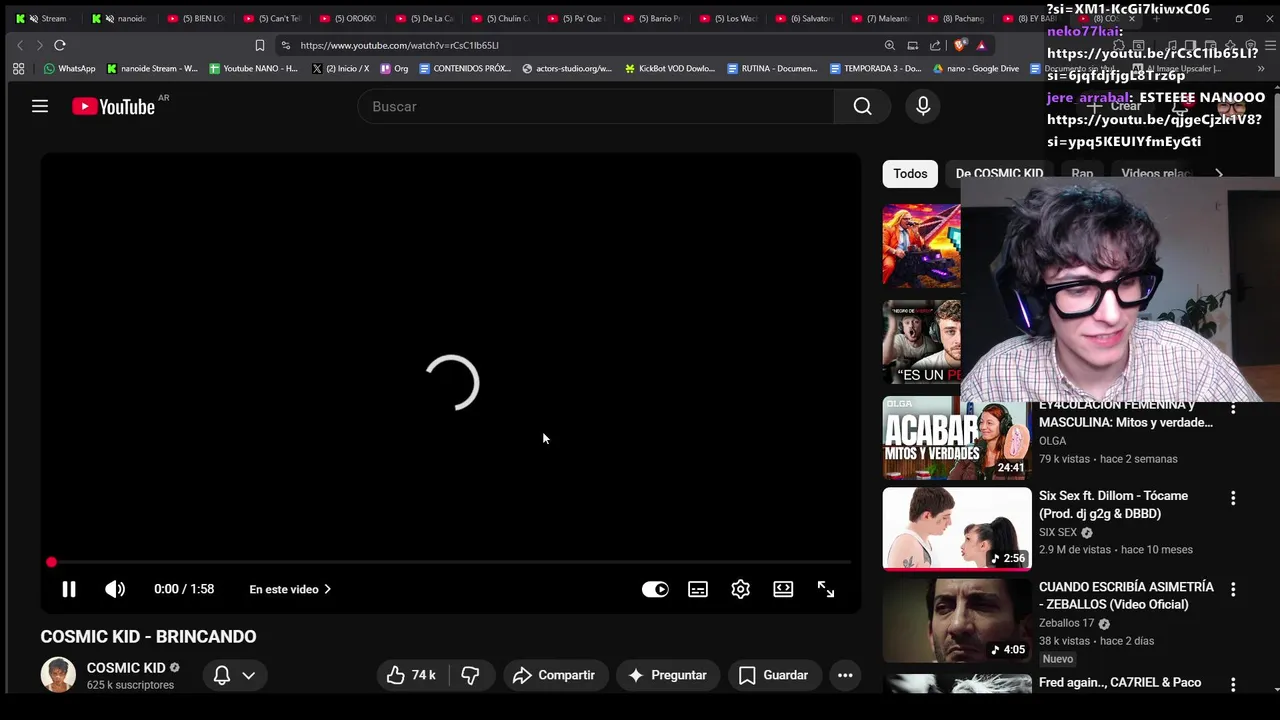Switch to the Pachanga browser tab
This screenshot has height=720, width=1280.
957,18
